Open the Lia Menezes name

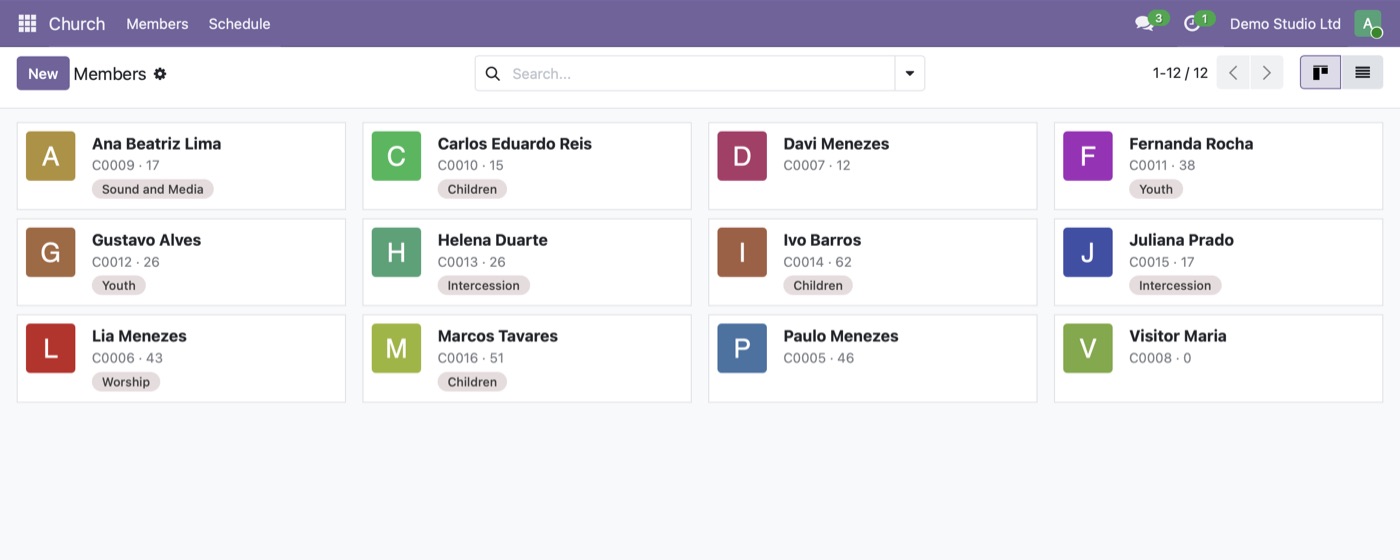139,336
